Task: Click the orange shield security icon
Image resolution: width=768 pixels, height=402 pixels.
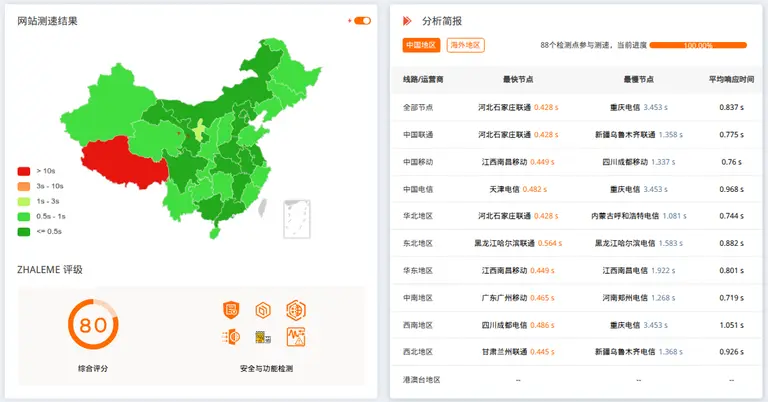Action: tap(231, 310)
